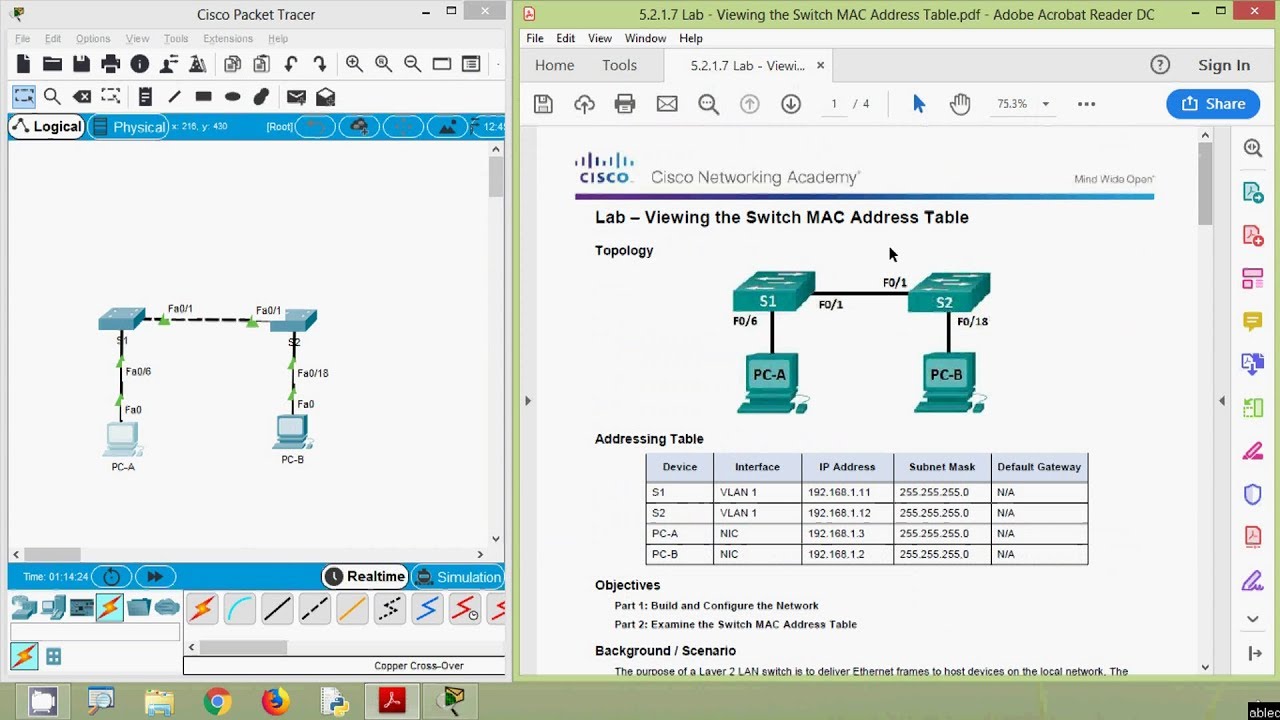Select Multiuser Connection cloud category
The height and width of the screenshot is (720, 1280).
click(167, 607)
